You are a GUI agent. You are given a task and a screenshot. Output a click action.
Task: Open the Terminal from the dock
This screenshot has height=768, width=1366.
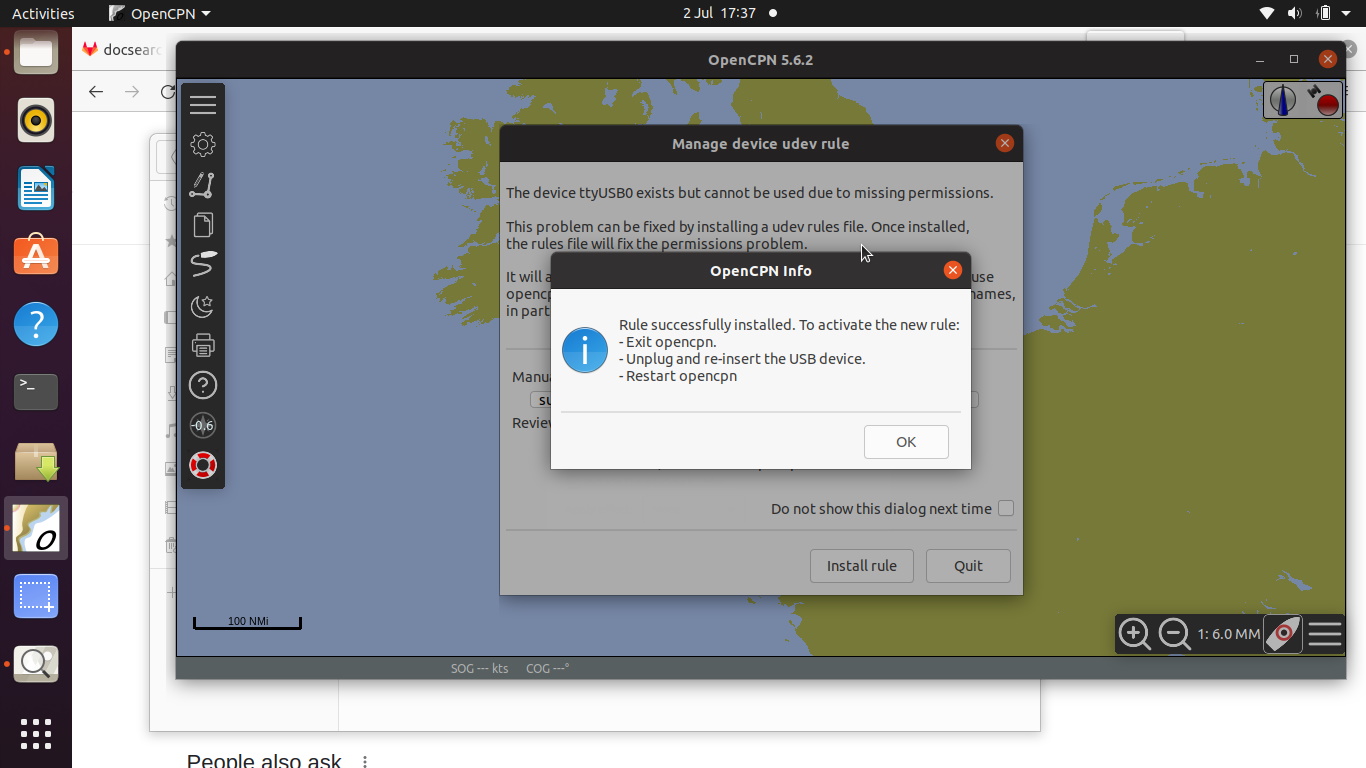36,391
